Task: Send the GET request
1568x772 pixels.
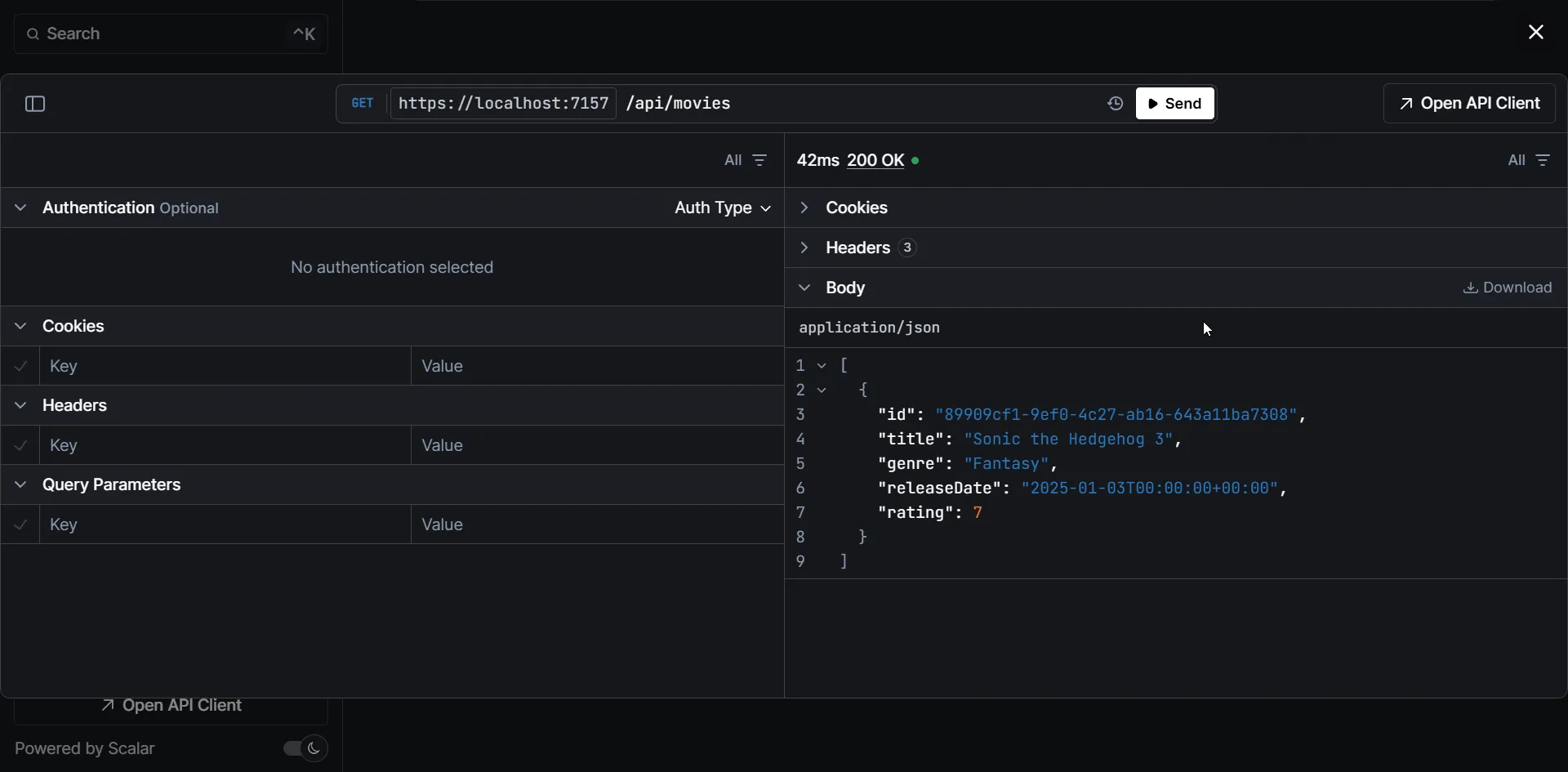Action: pos(1174,104)
